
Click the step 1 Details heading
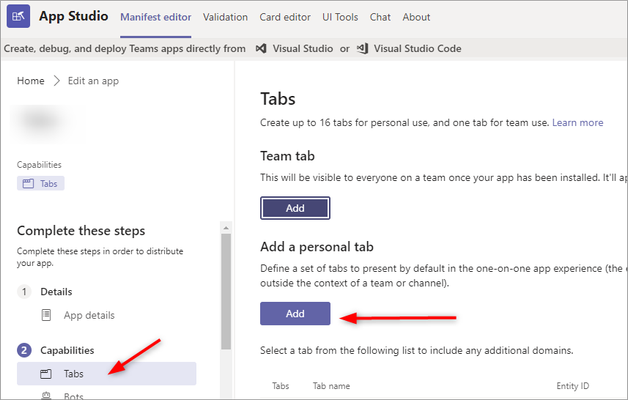(x=56, y=291)
